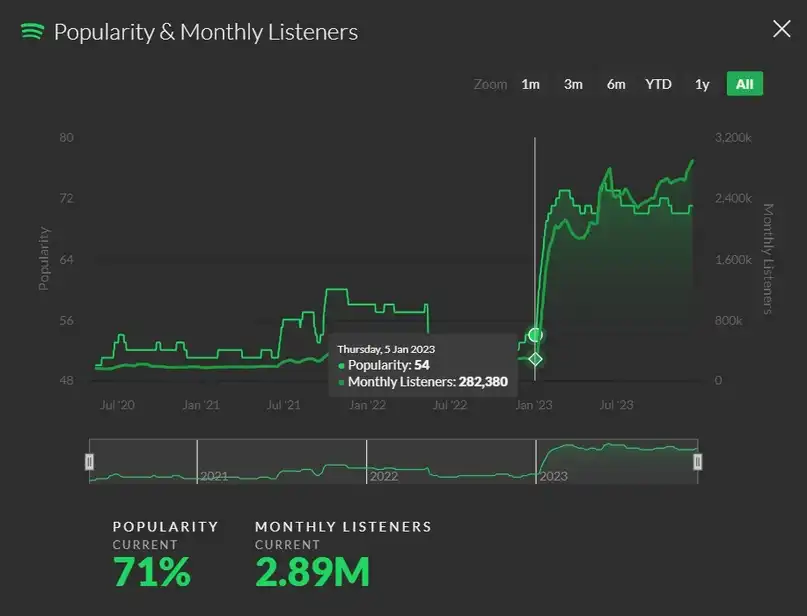This screenshot has height=616, width=807.
Task: Click the circular popularity marker on chart
Action: (535, 334)
